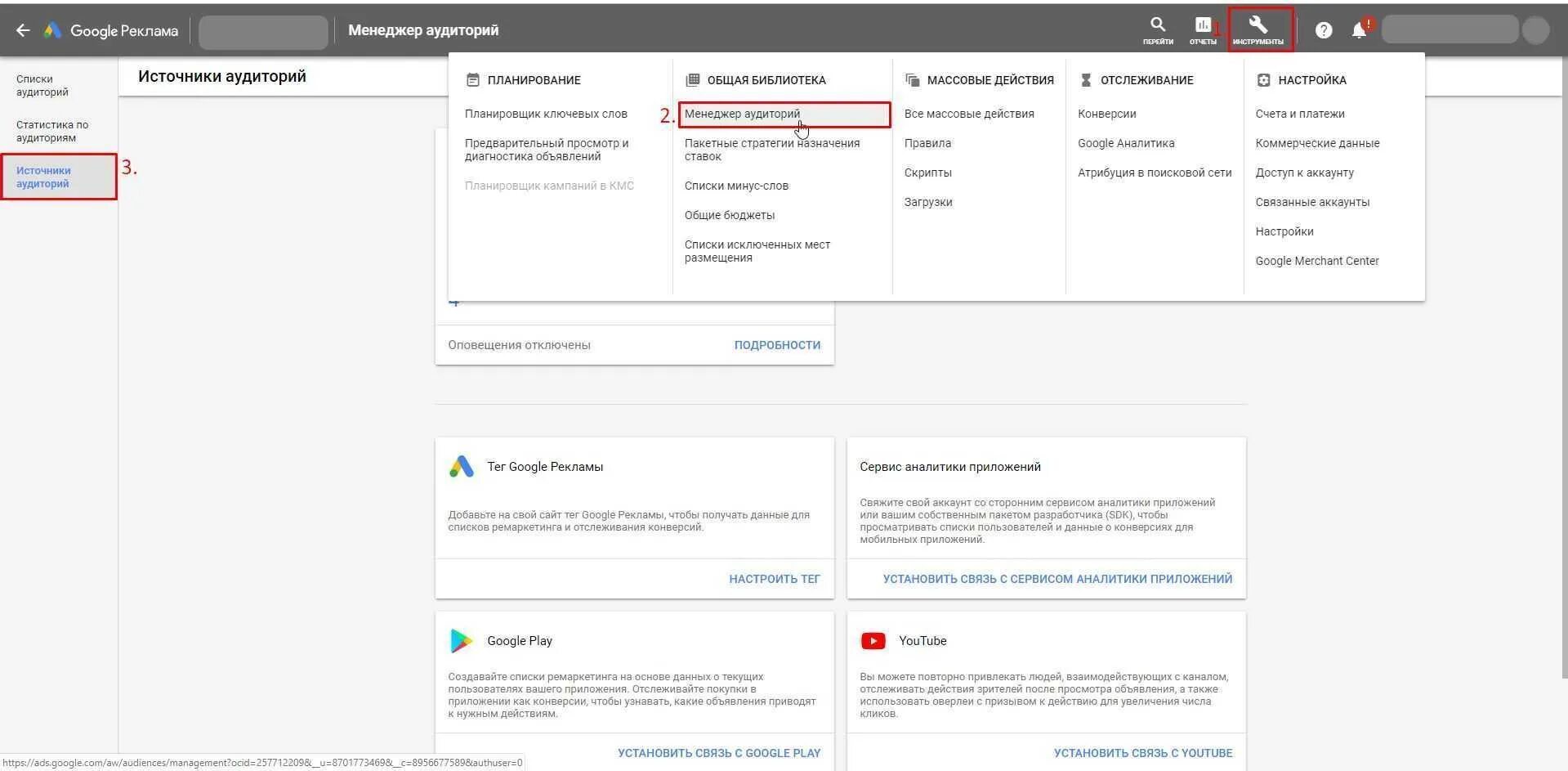Open Предварительный просмотр и диагностика объявлений
The width and height of the screenshot is (1568, 771).
click(547, 150)
